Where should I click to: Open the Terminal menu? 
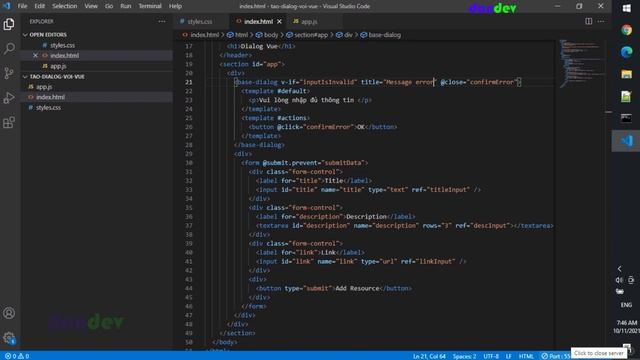(150, 6)
